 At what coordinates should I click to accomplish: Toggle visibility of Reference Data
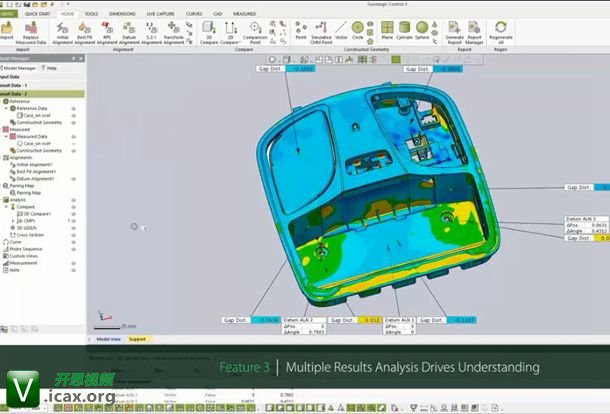(x=73, y=109)
